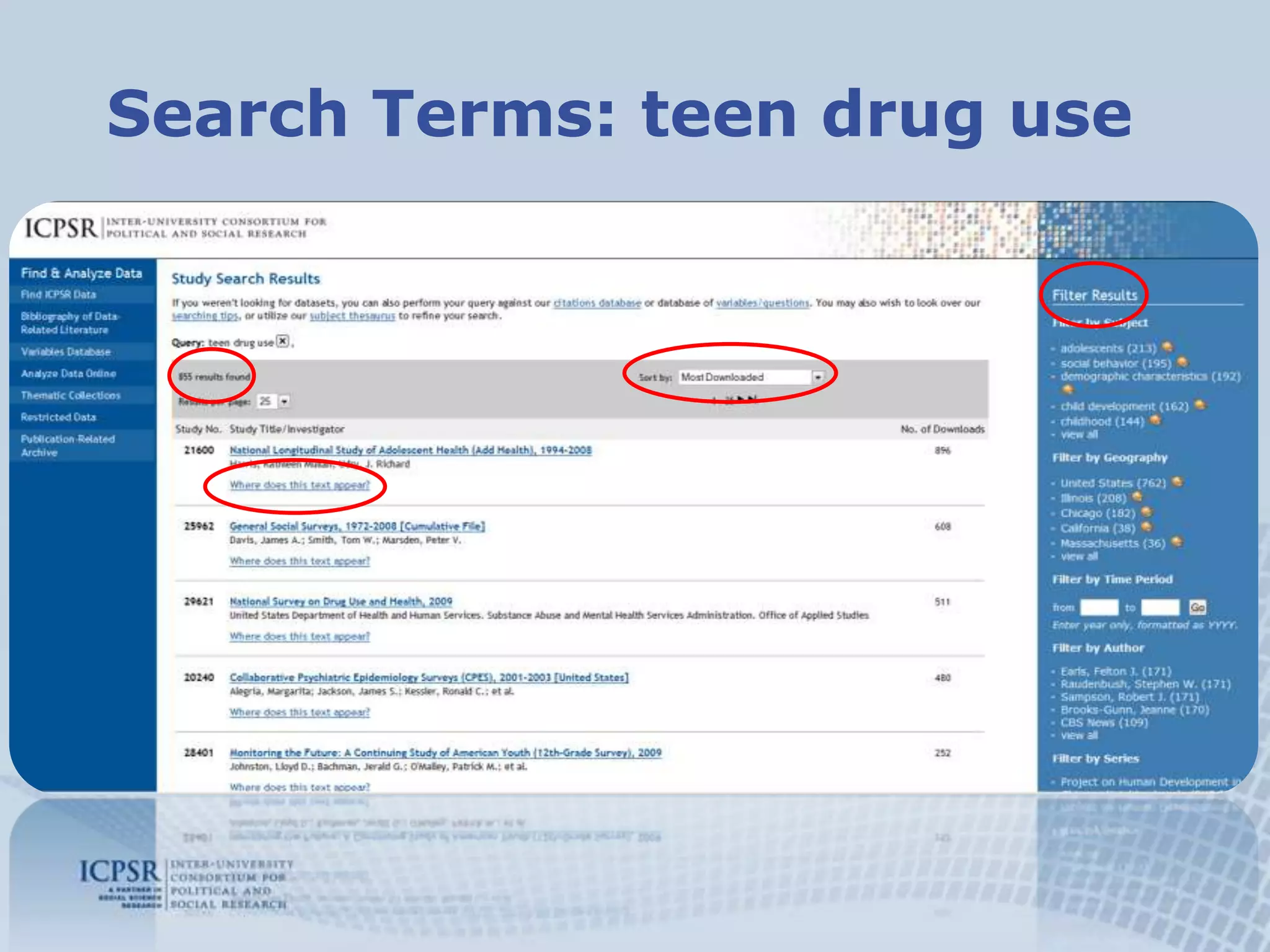The width and height of the screenshot is (1270, 952).
Task: Filter by geography Illinois (208)
Action: click(x=1093, y=498)
